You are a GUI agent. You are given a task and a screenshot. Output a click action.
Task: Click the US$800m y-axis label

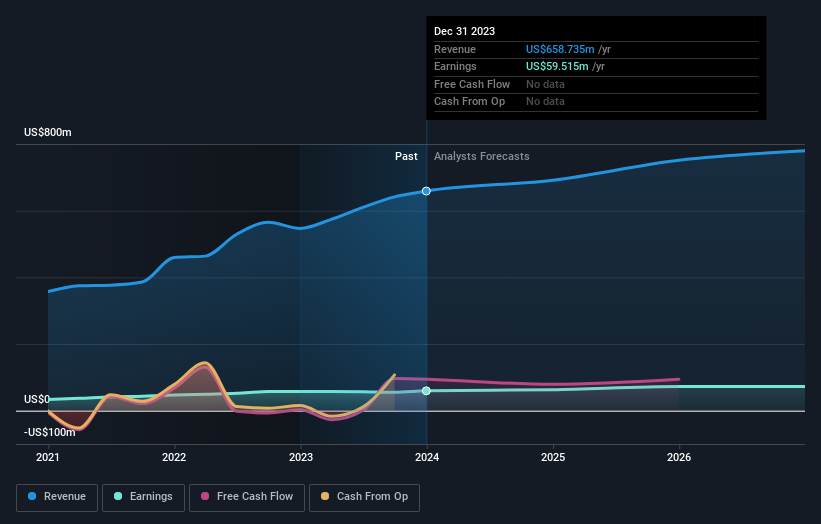[48, 132]
